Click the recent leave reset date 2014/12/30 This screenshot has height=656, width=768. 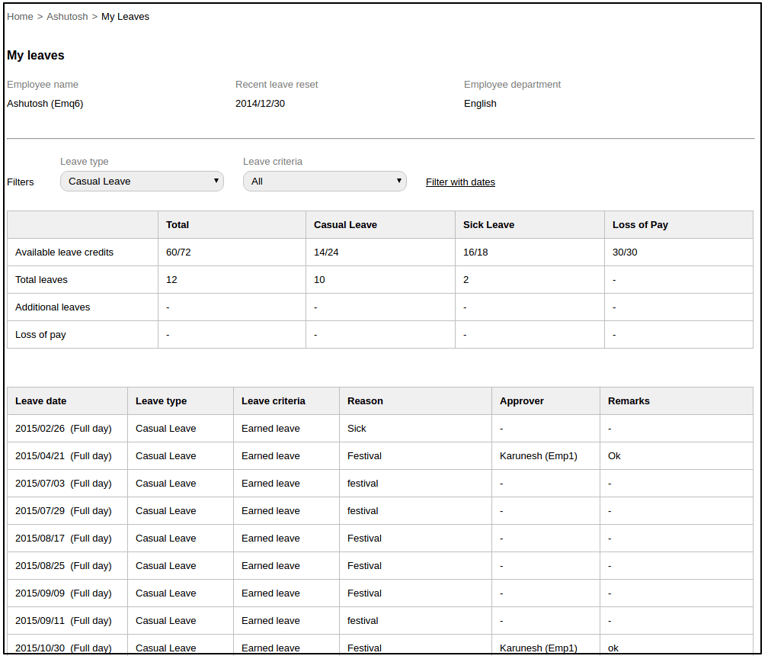pos(260,103)
